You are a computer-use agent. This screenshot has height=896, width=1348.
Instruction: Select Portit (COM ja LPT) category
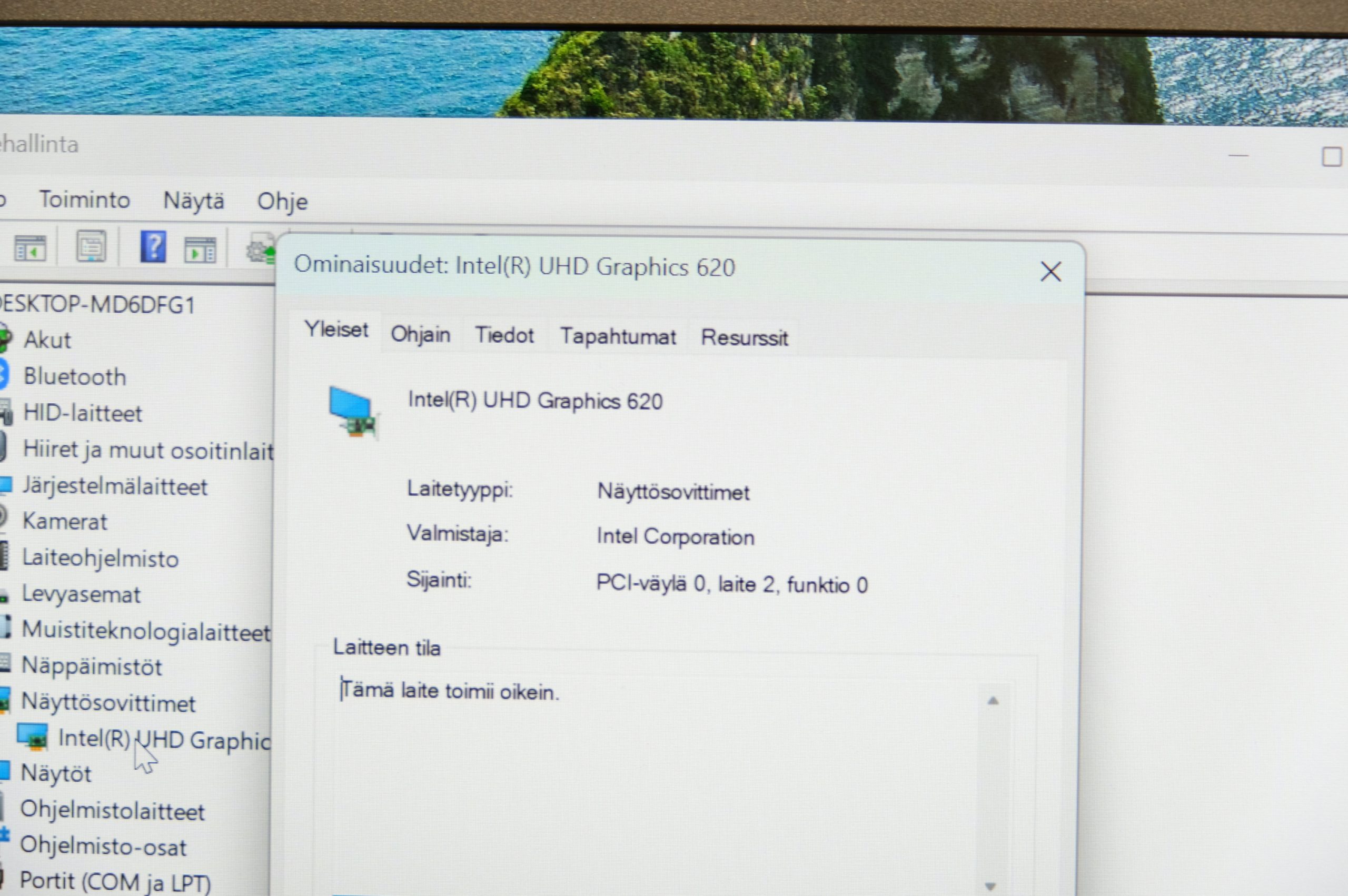coord(115,882)
